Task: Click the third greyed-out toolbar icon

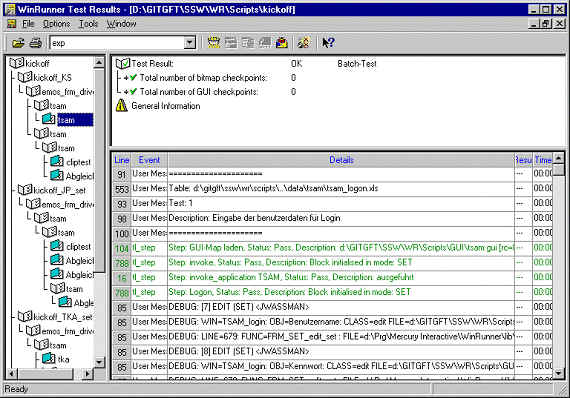Action: 265,43
